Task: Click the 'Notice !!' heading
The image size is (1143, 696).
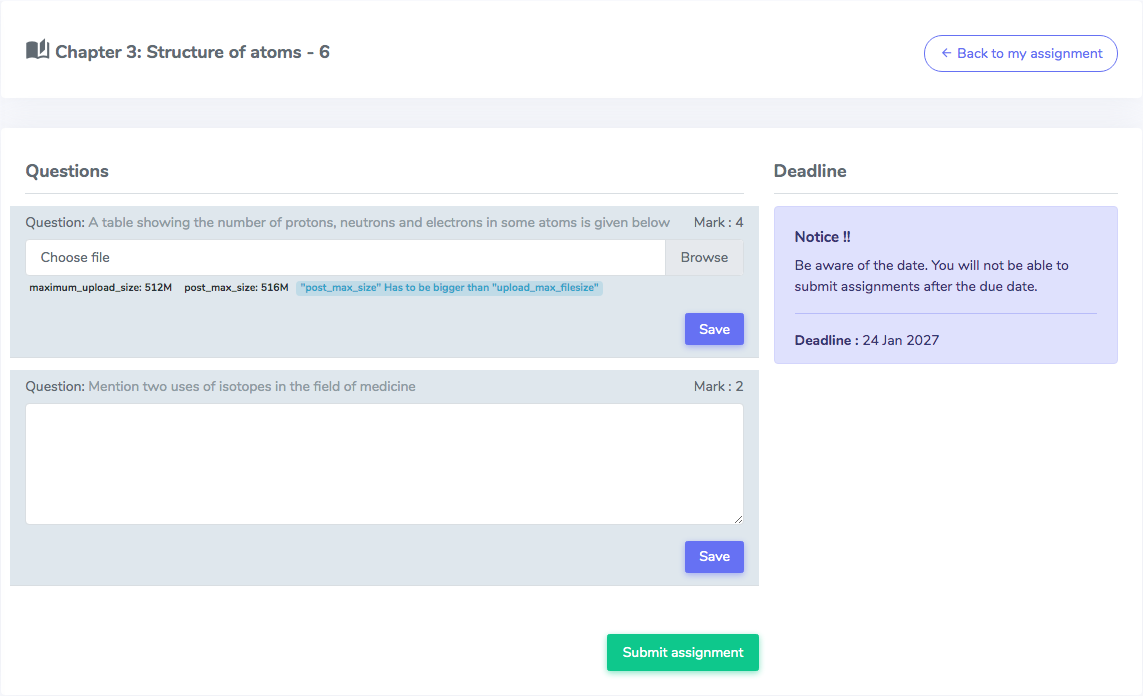Action: (822, 237)
